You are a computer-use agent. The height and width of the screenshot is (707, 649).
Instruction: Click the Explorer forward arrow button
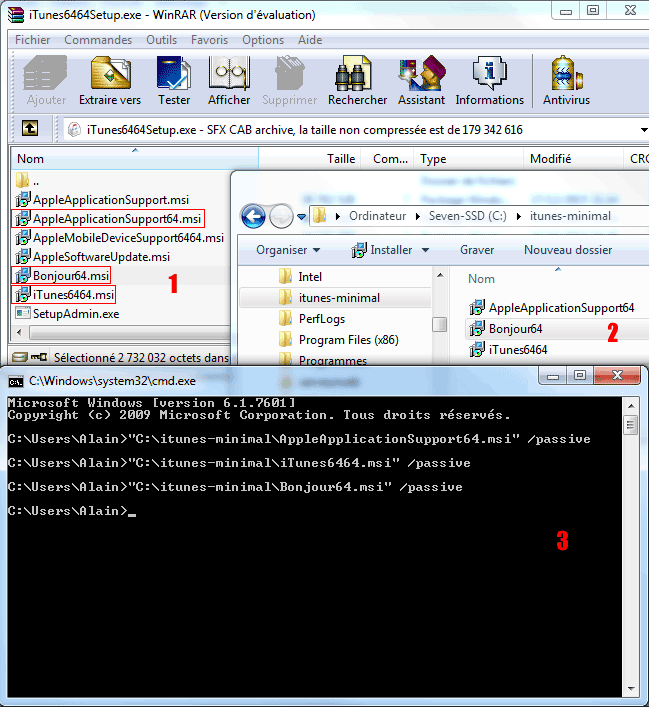pos(281,216)
